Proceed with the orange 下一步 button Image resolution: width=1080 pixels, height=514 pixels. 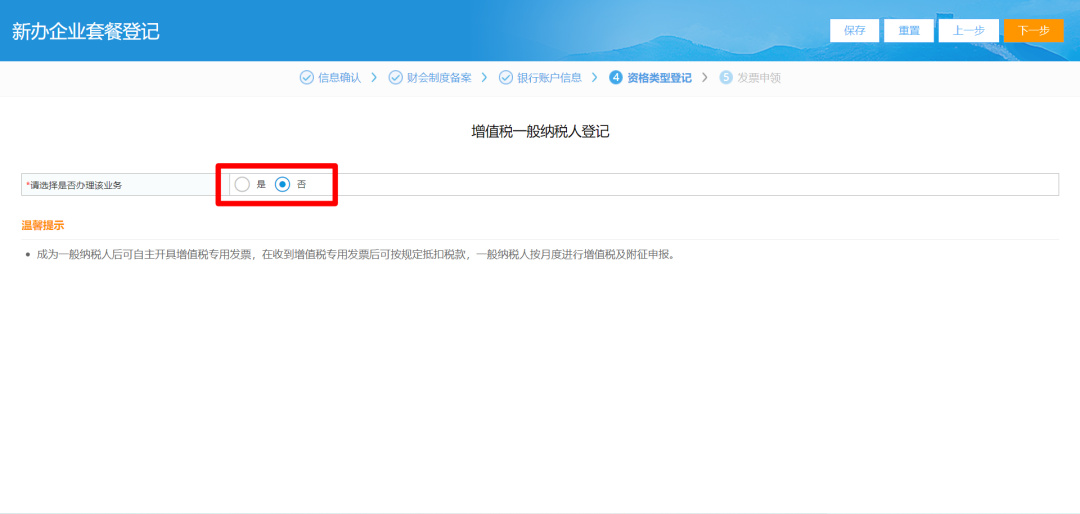click(x=1033, y=30)
